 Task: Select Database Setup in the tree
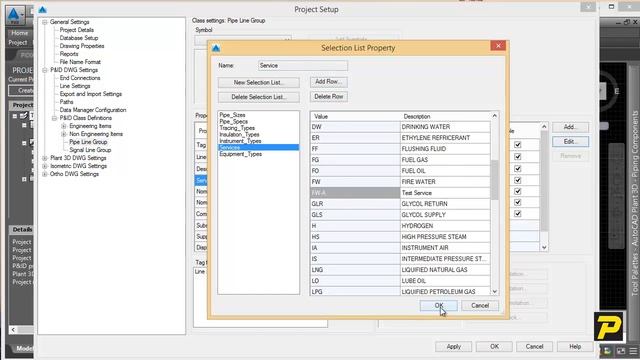click(x=79, y=38)
